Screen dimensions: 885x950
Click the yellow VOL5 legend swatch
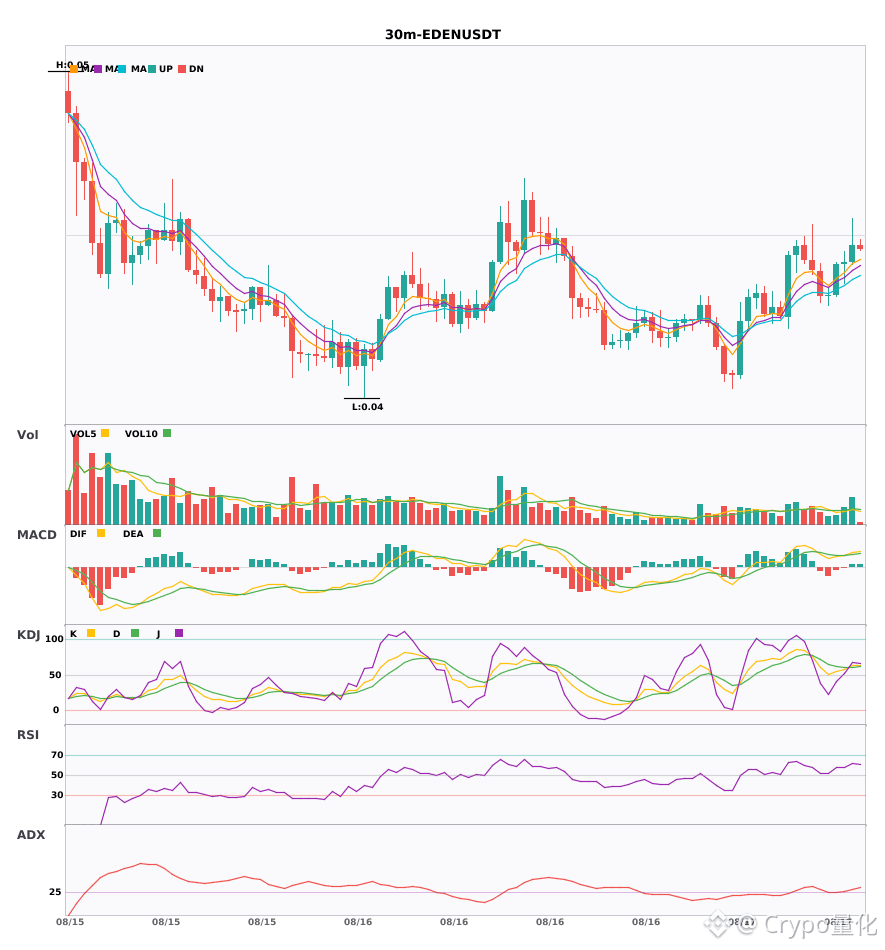click(x=105, y=433)
